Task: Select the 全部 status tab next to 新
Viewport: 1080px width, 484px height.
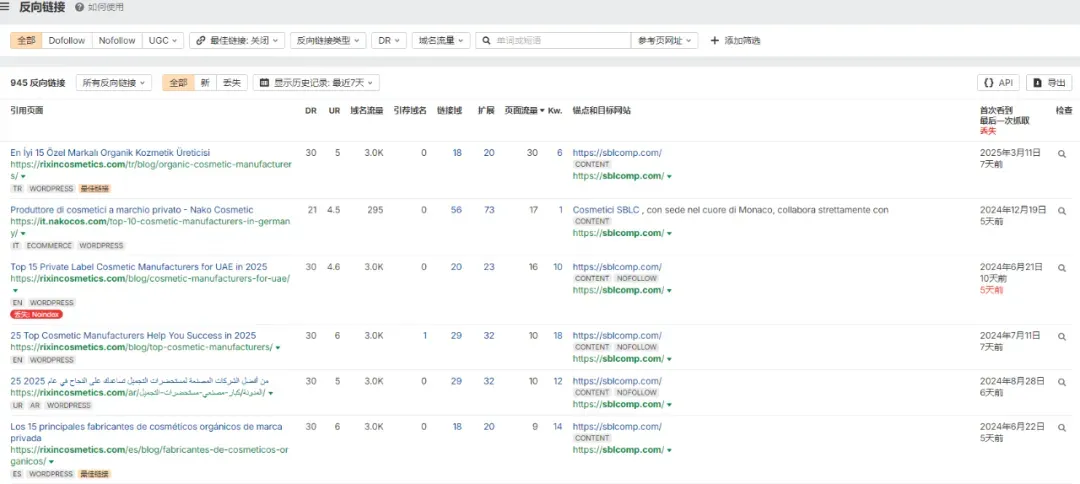Action: click(178, 83)
